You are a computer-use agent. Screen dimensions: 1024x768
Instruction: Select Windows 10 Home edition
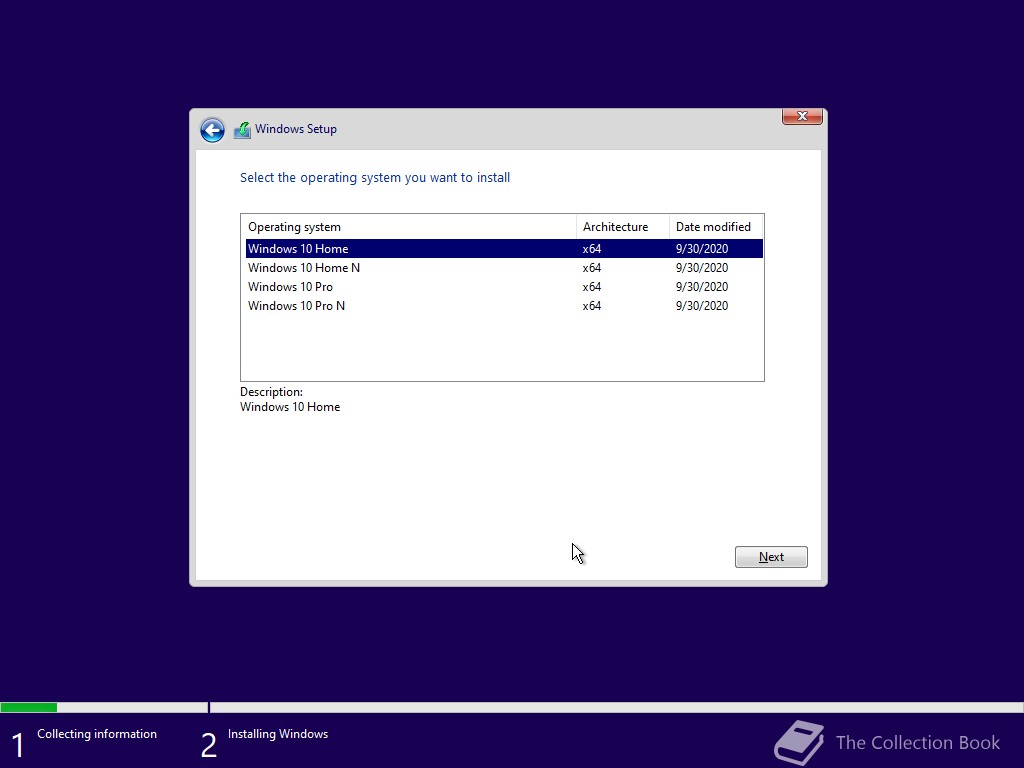click(504, 249)
